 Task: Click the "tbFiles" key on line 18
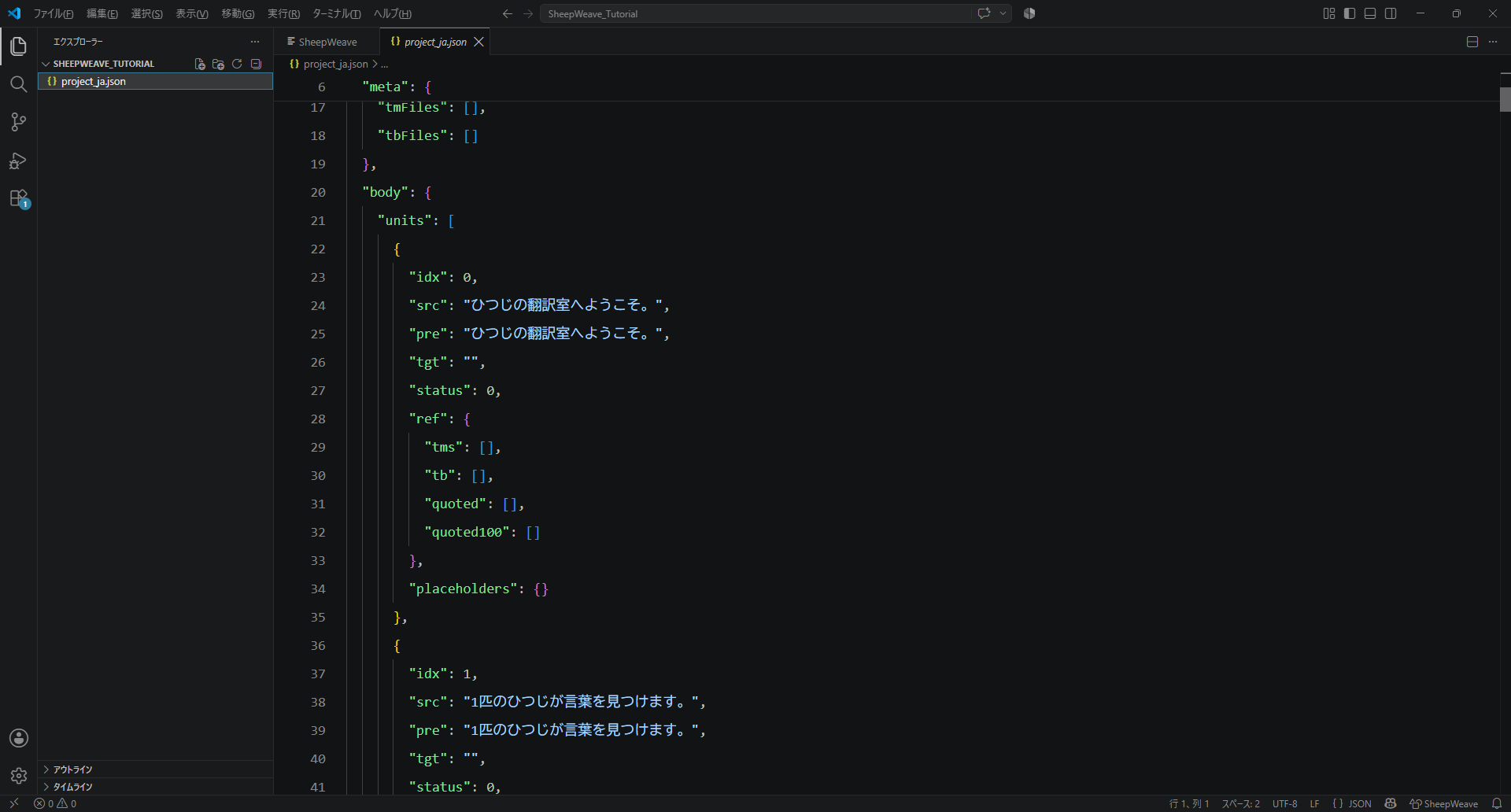[412, 135]
